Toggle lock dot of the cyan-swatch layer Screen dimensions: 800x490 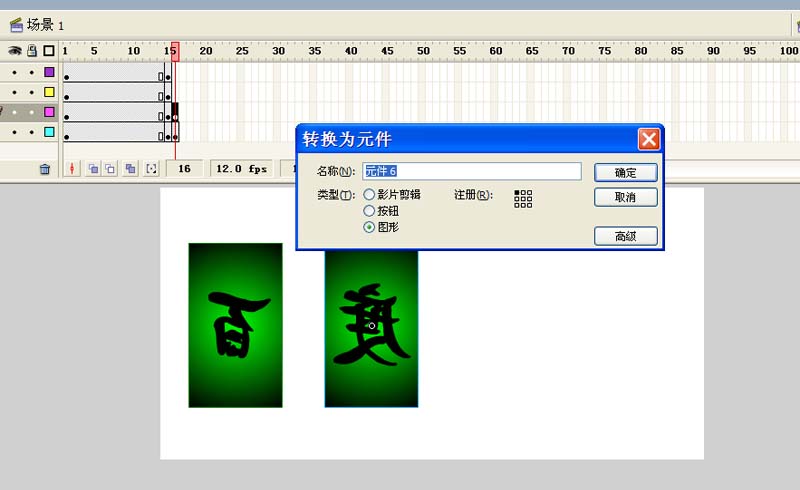pyautogui.click(x=32, y=132)
